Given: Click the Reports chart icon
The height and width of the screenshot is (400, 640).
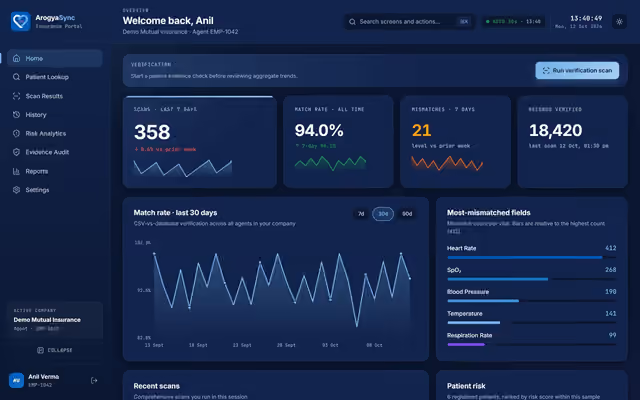Looking at the screenshot, I should click(x=16, y=171).
